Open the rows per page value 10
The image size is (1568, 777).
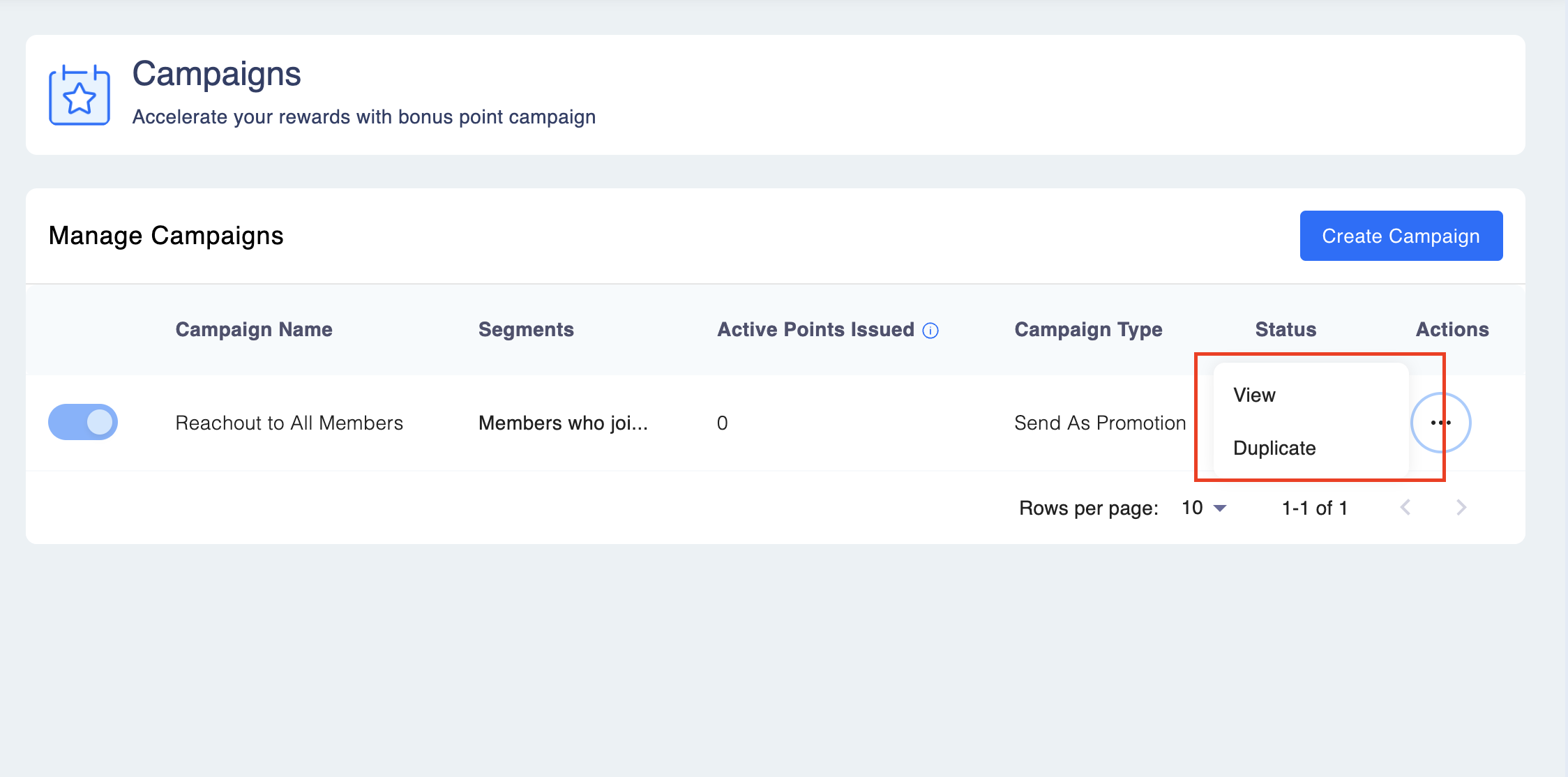pos(1192,508)
